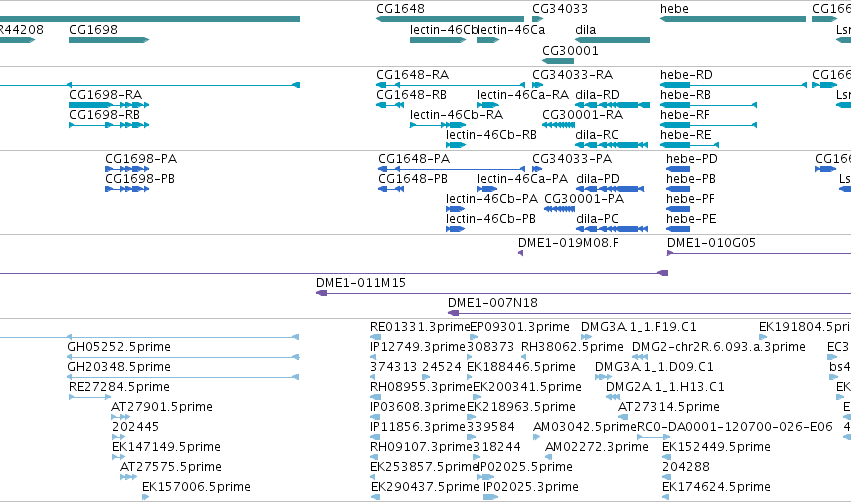Click transcript CG34033-RA label

click(x=573, y=74)
